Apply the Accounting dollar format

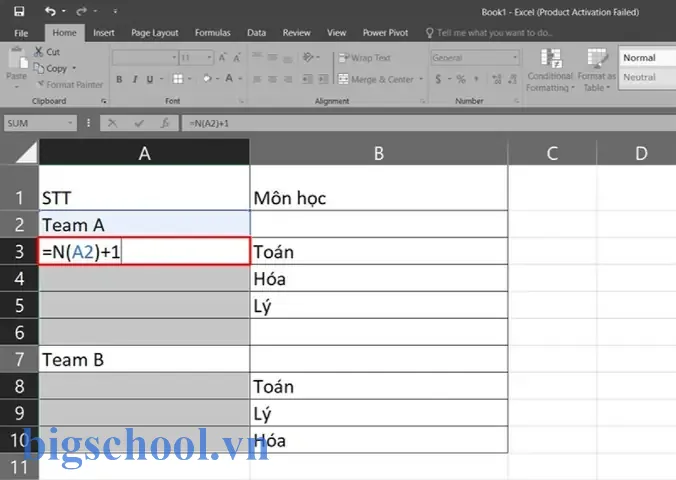pyautogui.click(x=438, y=79)
